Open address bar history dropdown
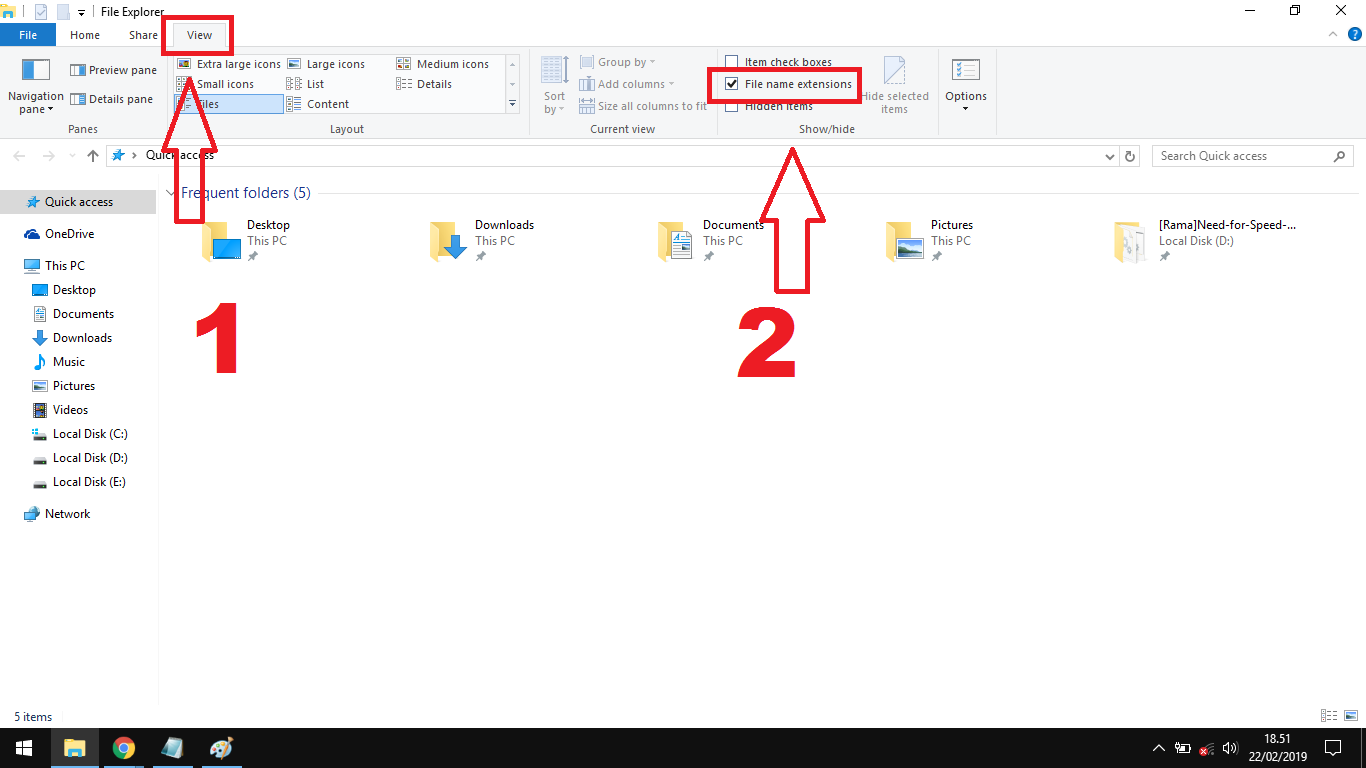Screen dimensions: 1366x768 coord(1109,156)
